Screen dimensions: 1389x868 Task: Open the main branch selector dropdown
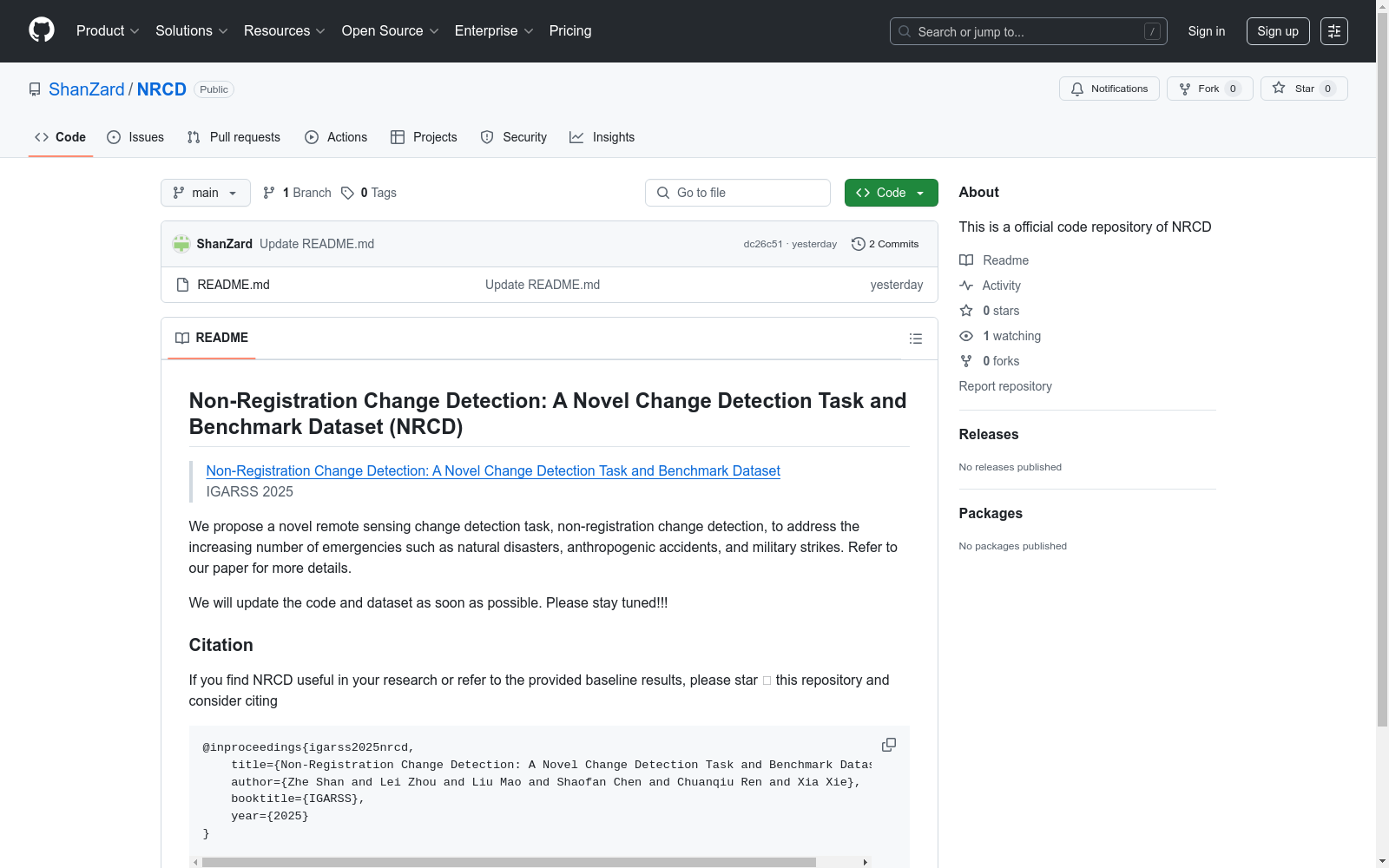coord(206,193)
